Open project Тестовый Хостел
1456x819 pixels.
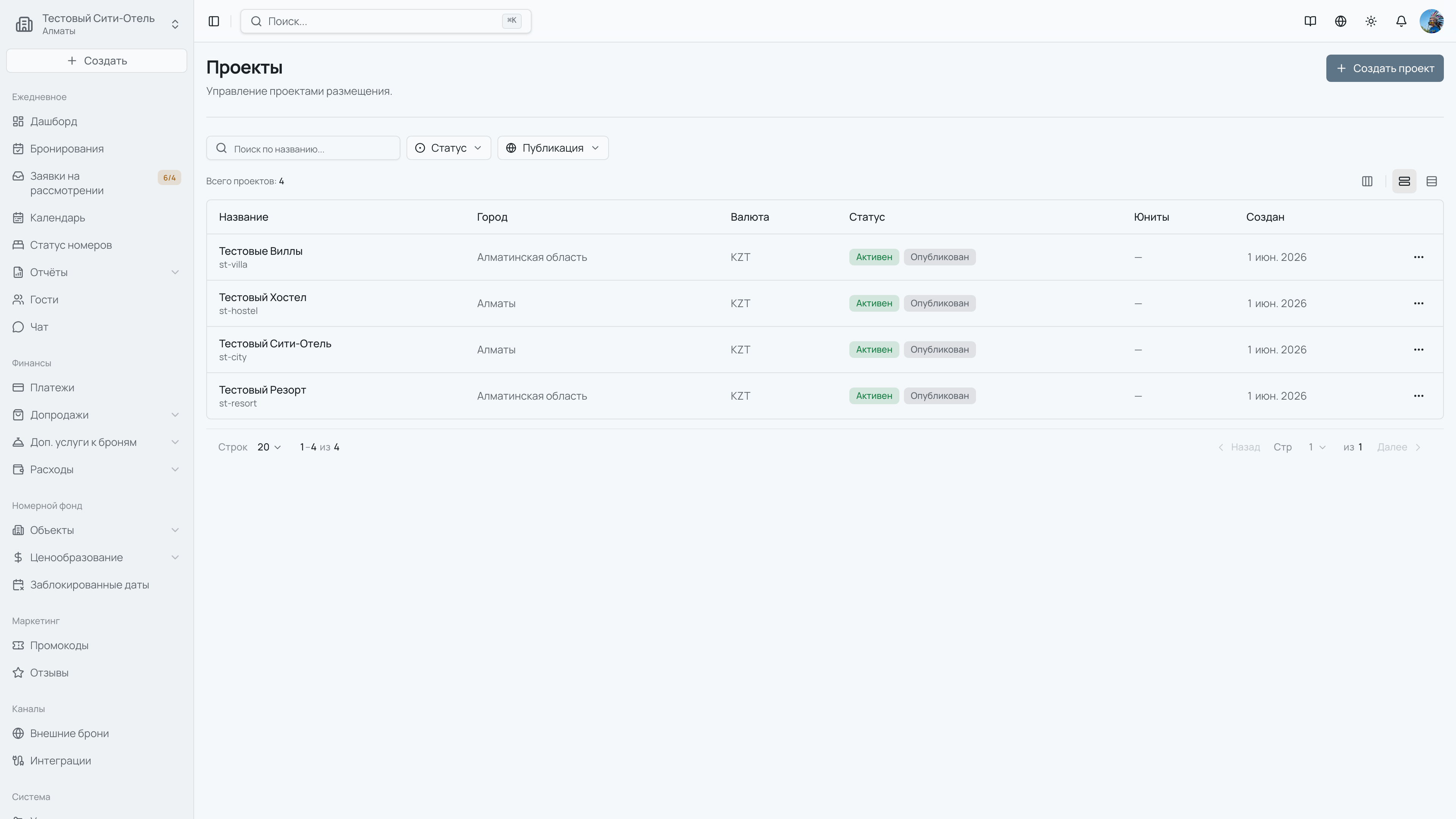[262, 297]
